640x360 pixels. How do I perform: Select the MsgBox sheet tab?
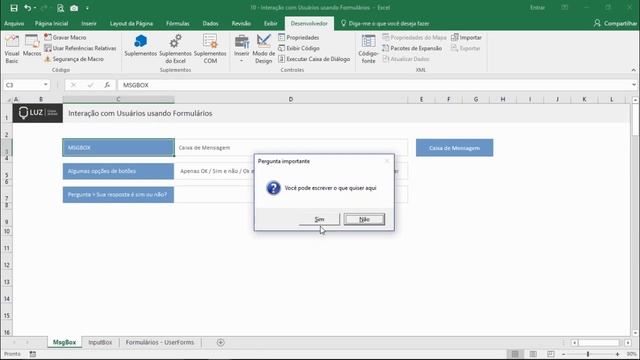[64, 342]
